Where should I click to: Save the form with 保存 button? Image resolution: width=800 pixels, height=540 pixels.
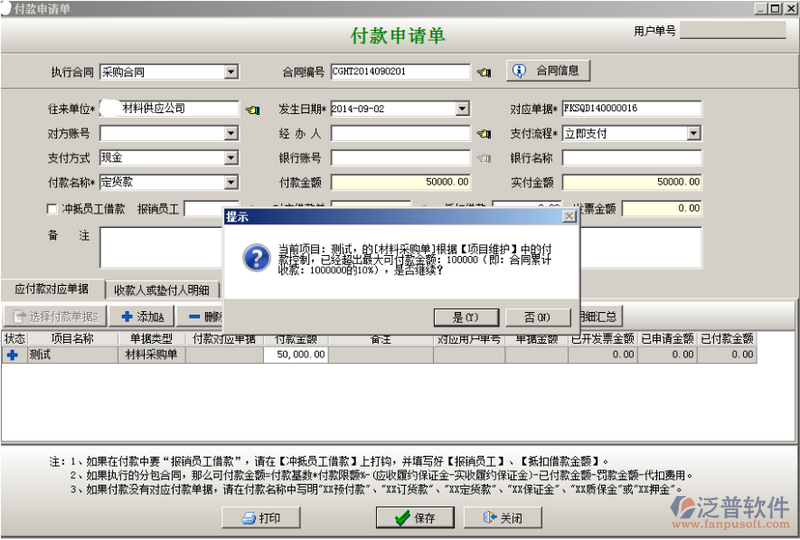click(x=415, y=518)
